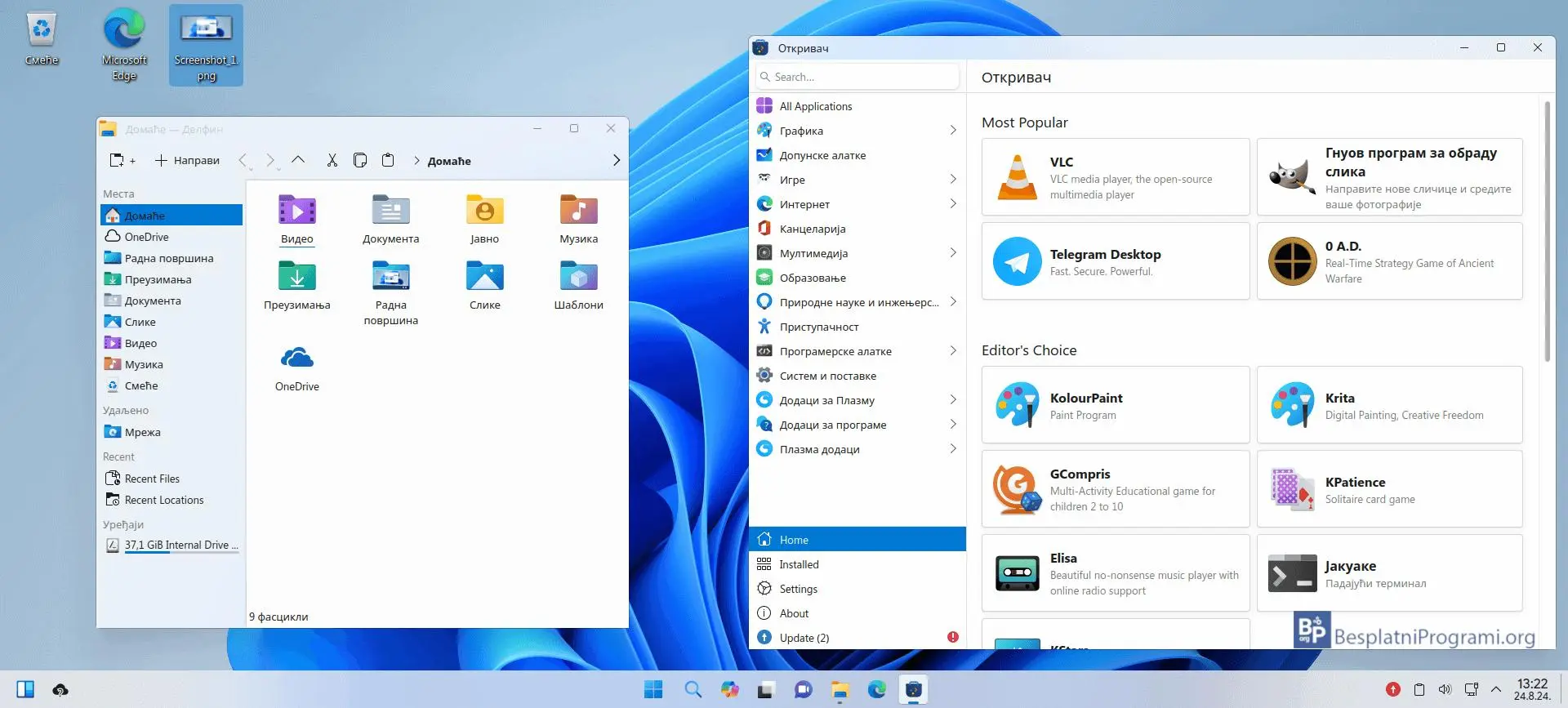Viewport: 1568px width, 708px height.
Task: Select Recent Files in Dolphin sidebar
Action: 171,479
